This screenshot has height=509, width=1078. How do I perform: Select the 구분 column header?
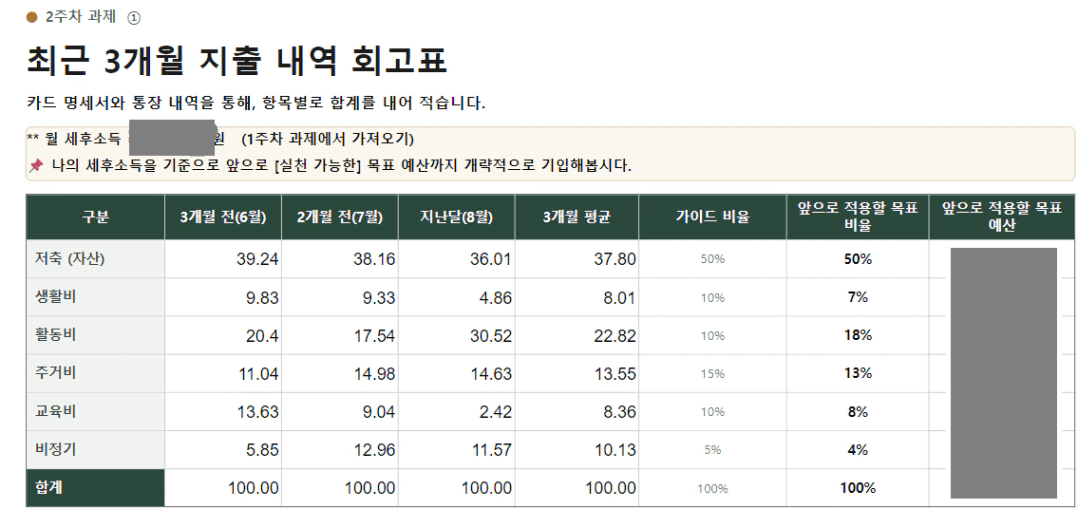pos(96,217)
